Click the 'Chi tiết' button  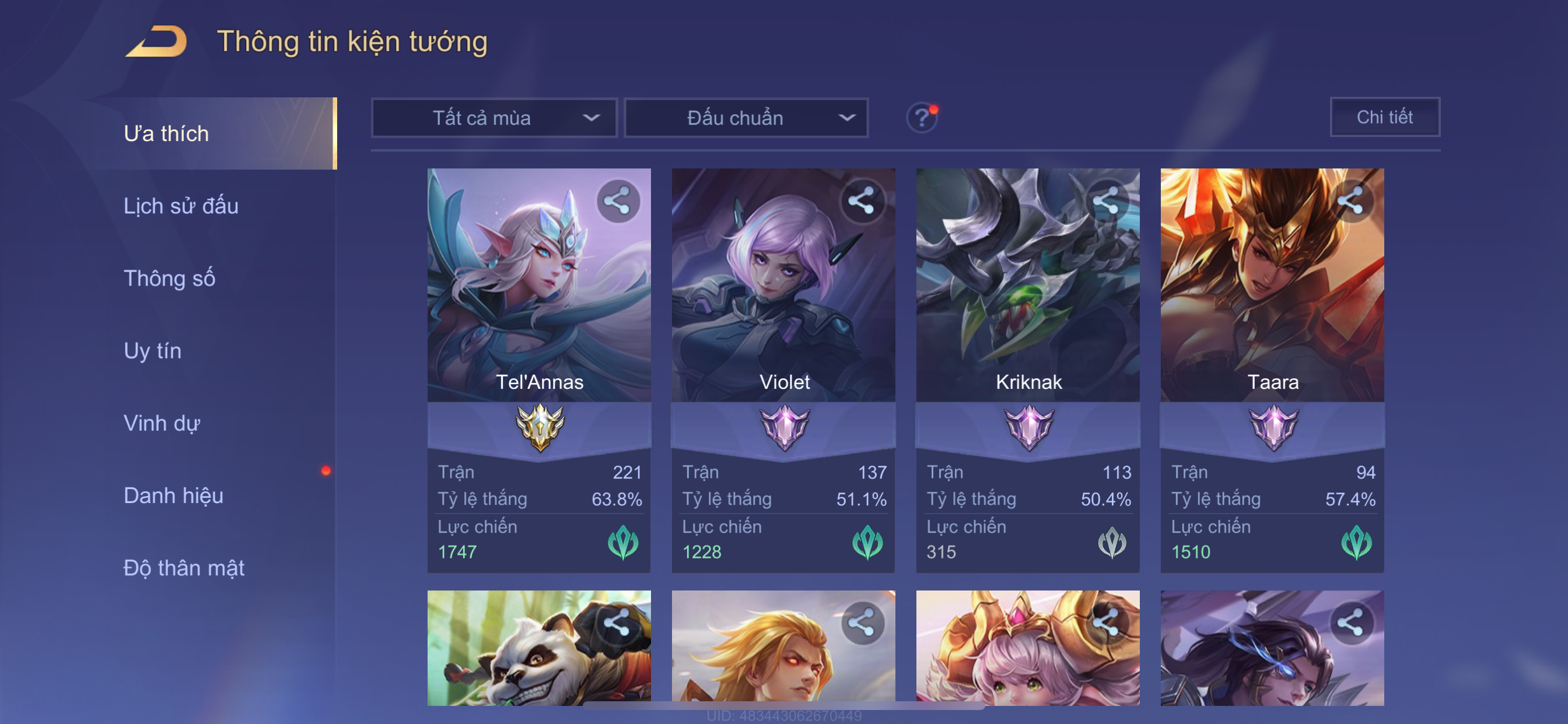pyautogui.click(x=1385, y=117)
